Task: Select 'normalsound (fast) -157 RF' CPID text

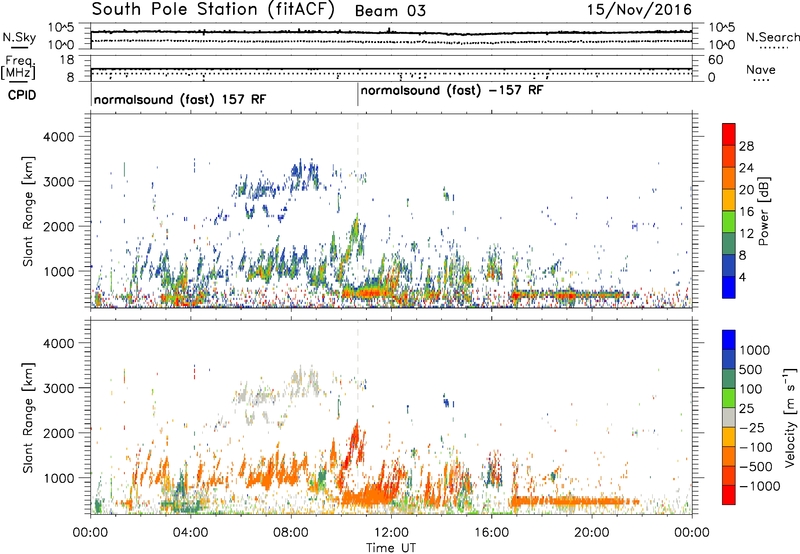Action: (x=452, y=91)
